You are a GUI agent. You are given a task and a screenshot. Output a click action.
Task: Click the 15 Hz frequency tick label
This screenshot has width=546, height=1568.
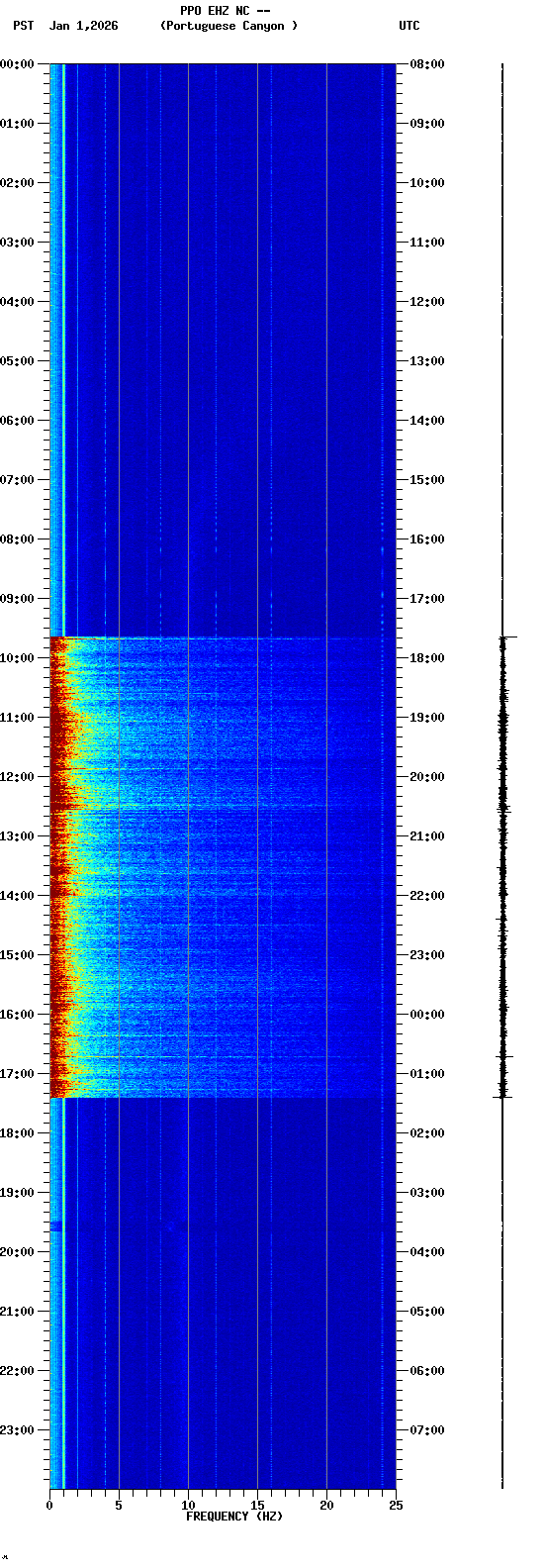click(257, 1506)
